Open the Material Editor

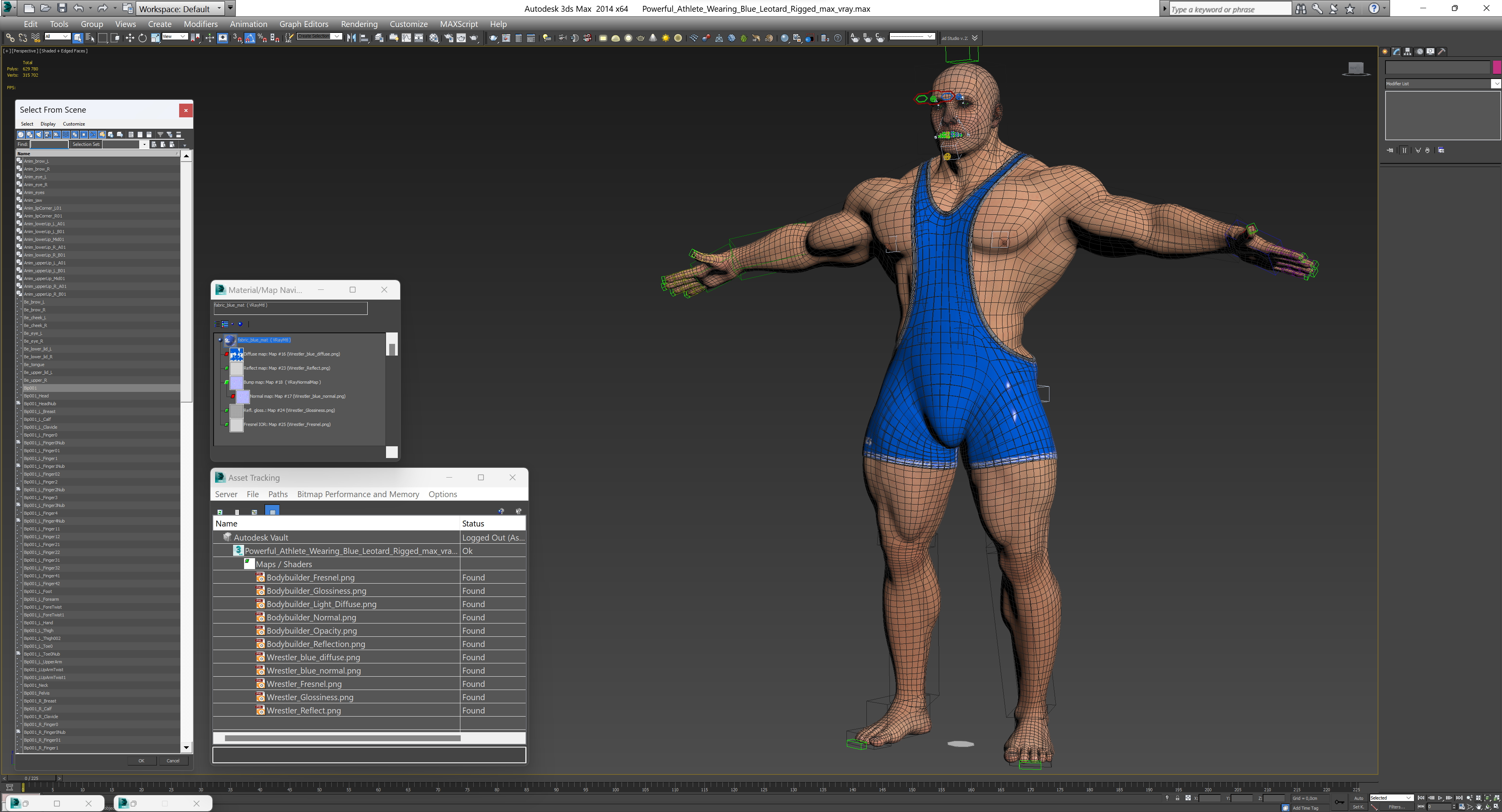pyautogui.click(x=435, y=38)
